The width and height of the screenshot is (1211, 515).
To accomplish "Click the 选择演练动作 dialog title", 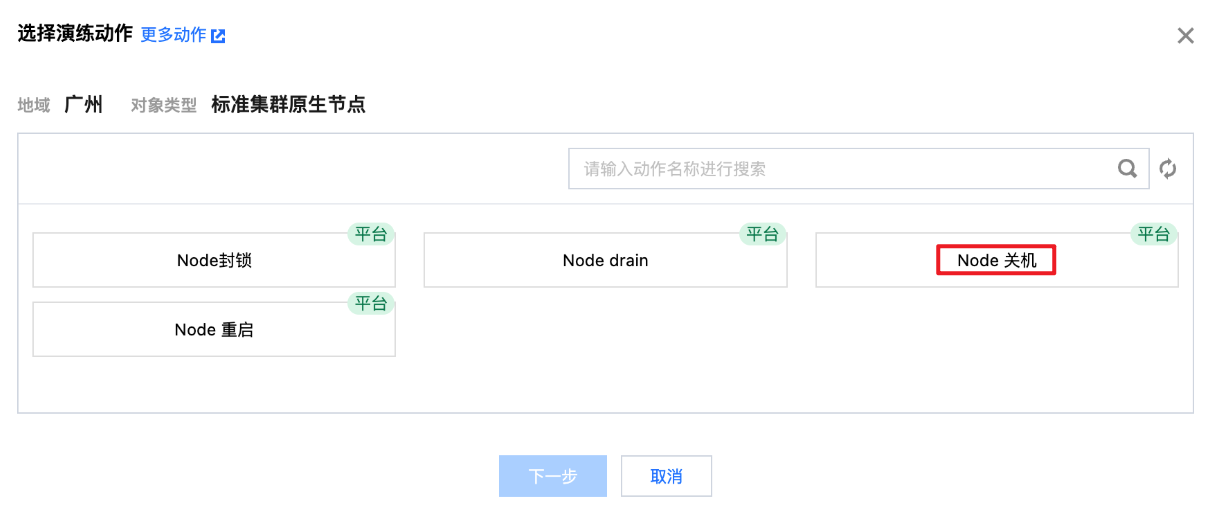I will click(x=75, y=34).
